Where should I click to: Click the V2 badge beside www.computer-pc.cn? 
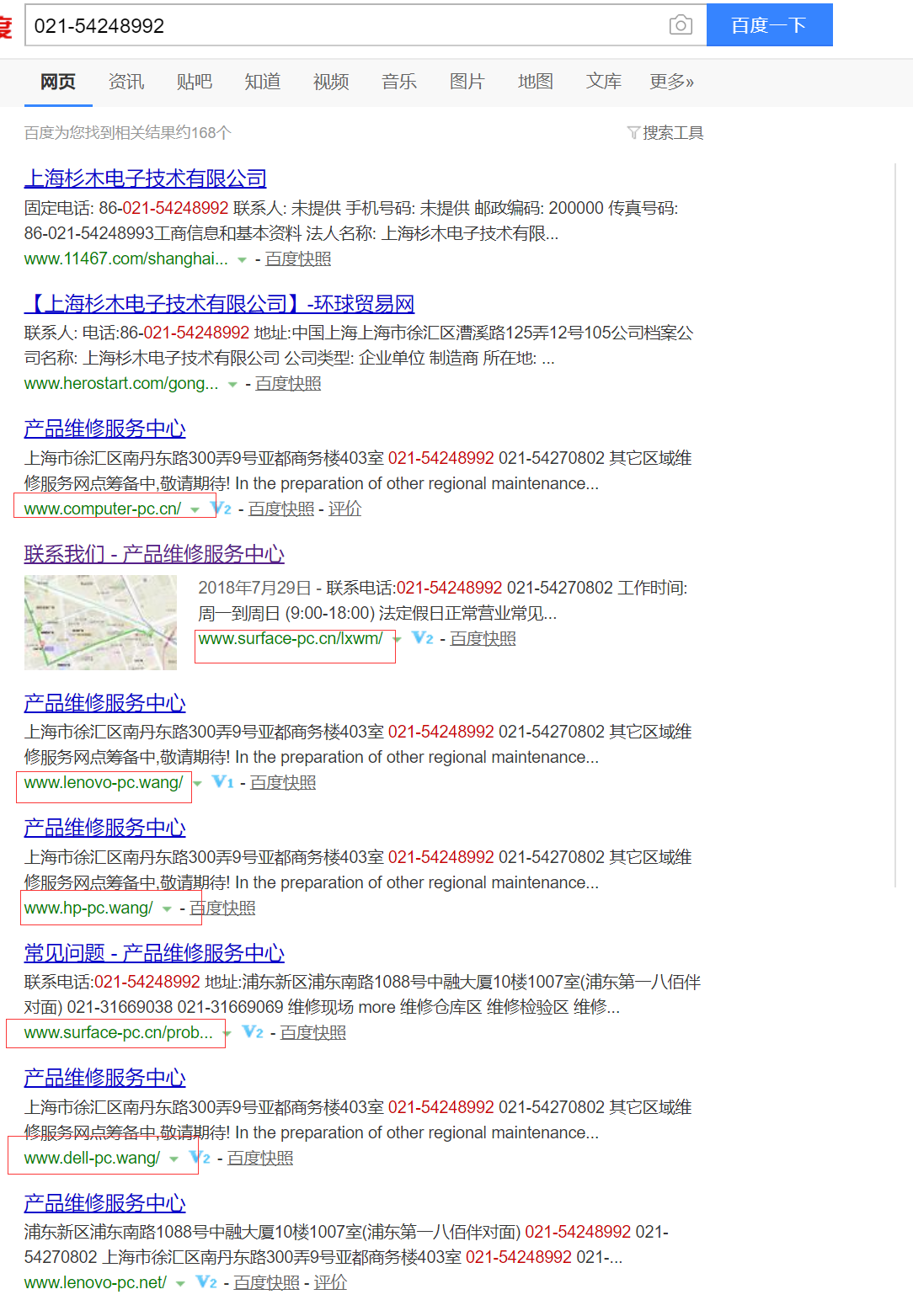point(222,509)
